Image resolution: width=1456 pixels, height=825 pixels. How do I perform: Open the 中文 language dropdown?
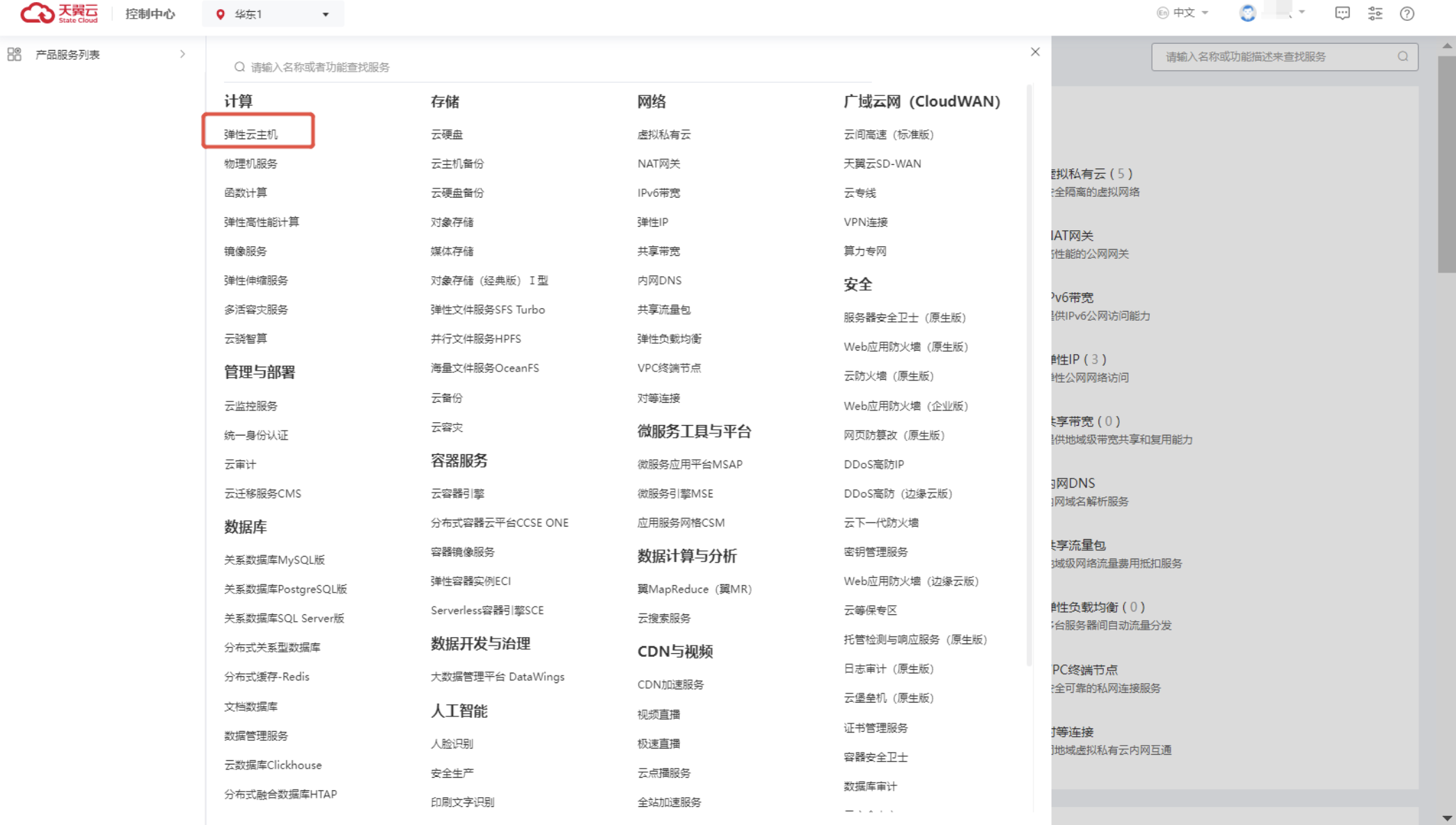1182,13
